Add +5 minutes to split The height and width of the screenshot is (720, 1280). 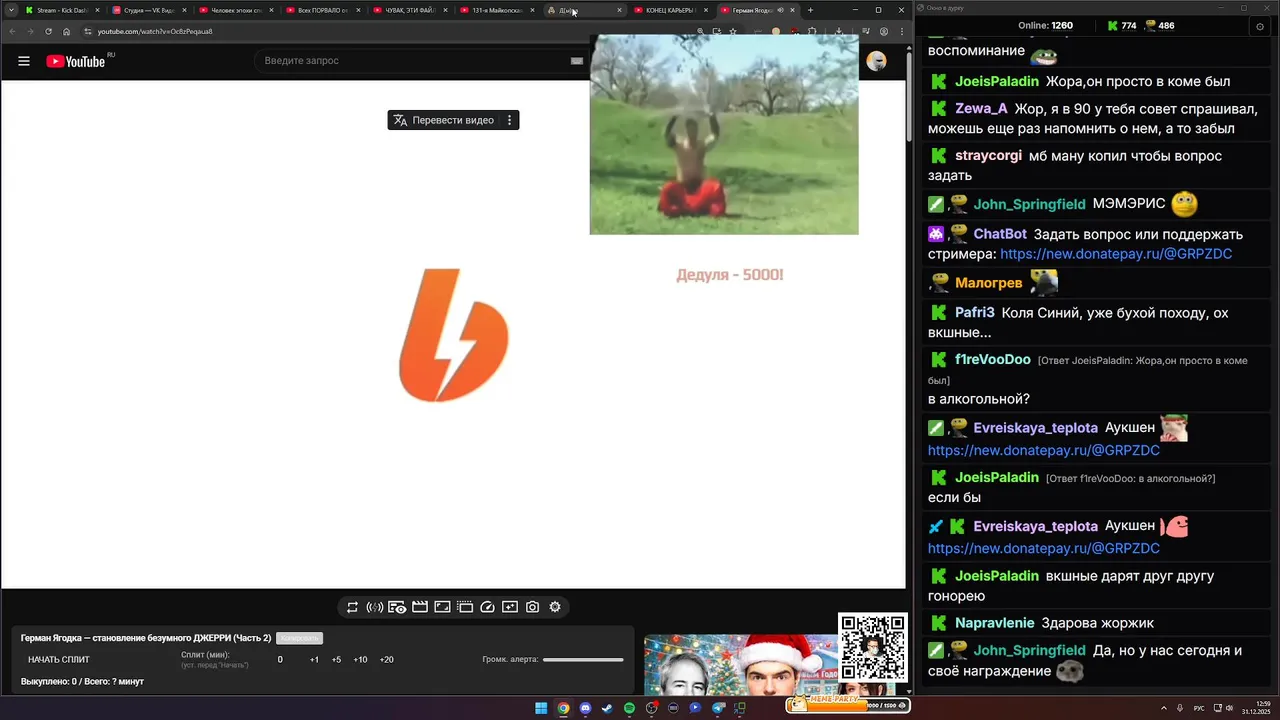click(x=336, y=660)
